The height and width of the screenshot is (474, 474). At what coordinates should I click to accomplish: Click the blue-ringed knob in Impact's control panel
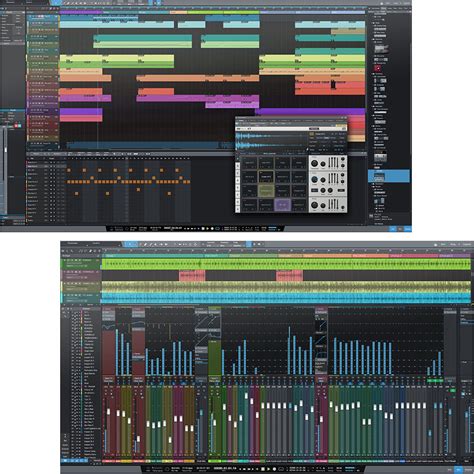tap(314, 180)
